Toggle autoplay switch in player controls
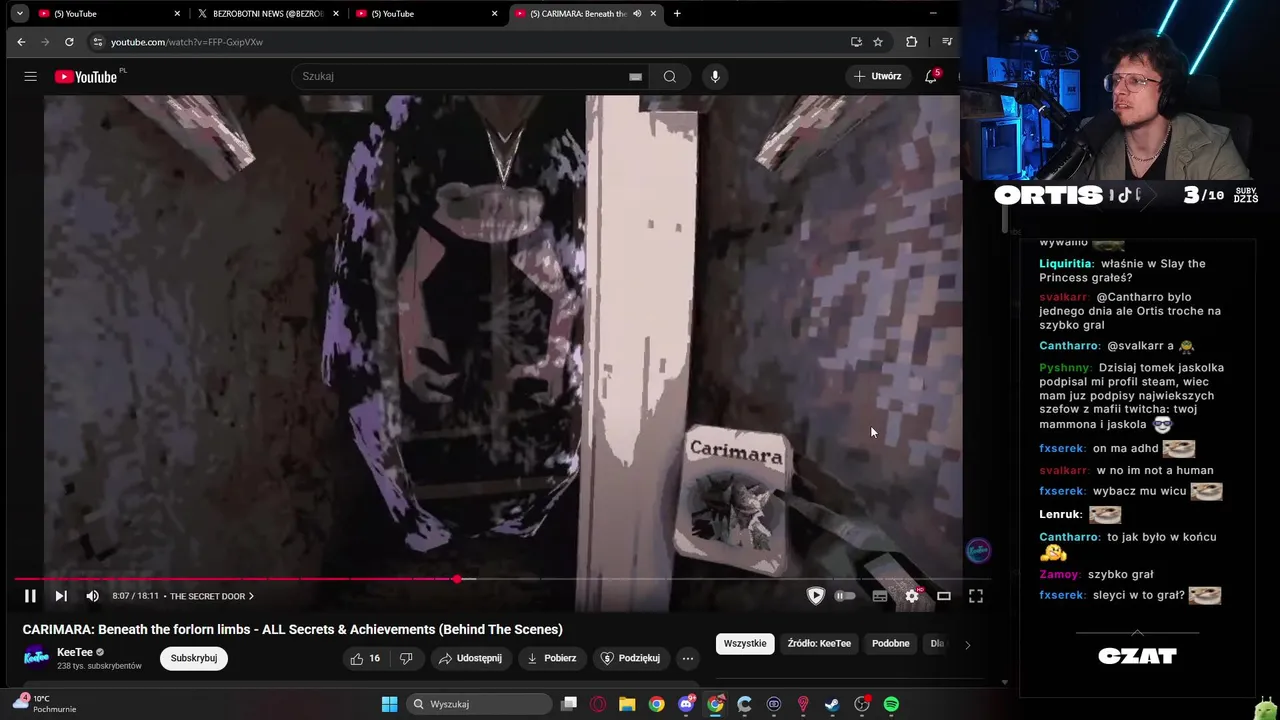 tap(845, 596)
